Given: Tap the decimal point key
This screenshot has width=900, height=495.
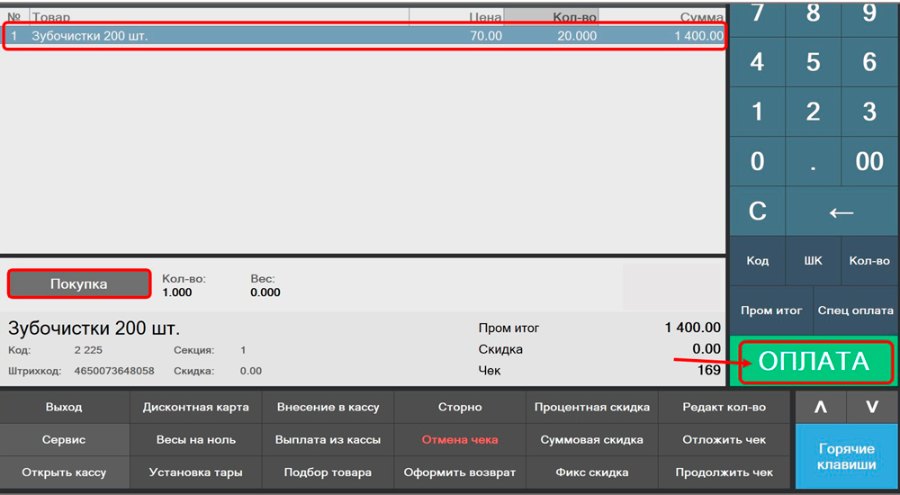Looking at the screenshot, I should pos(813,161).
